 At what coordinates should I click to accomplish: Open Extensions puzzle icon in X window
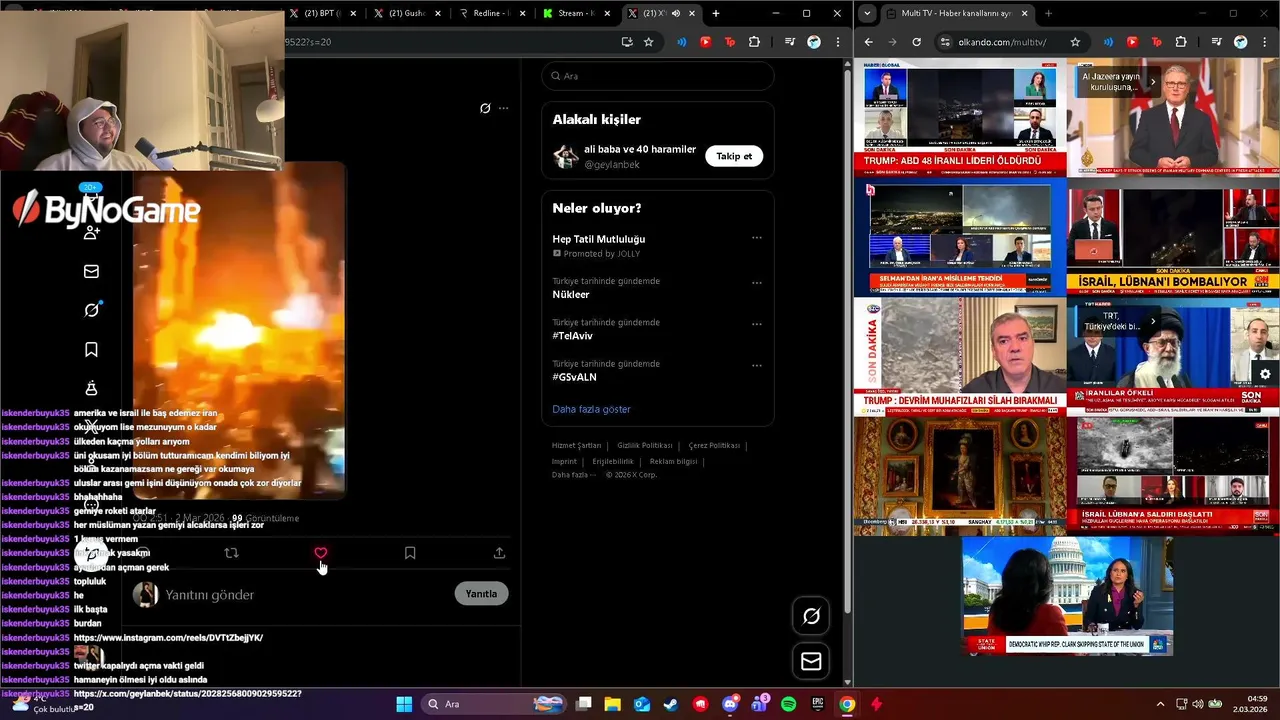(x=754, y=42)
